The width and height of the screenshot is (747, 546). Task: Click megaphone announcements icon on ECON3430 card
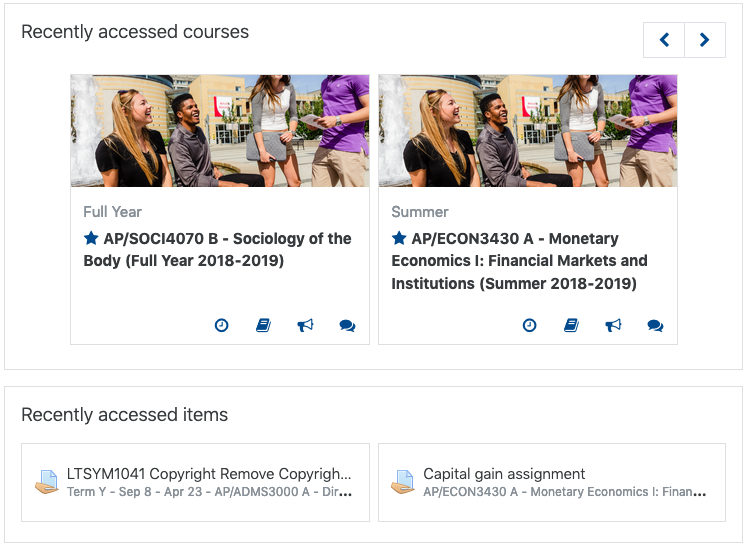(613, 325)
